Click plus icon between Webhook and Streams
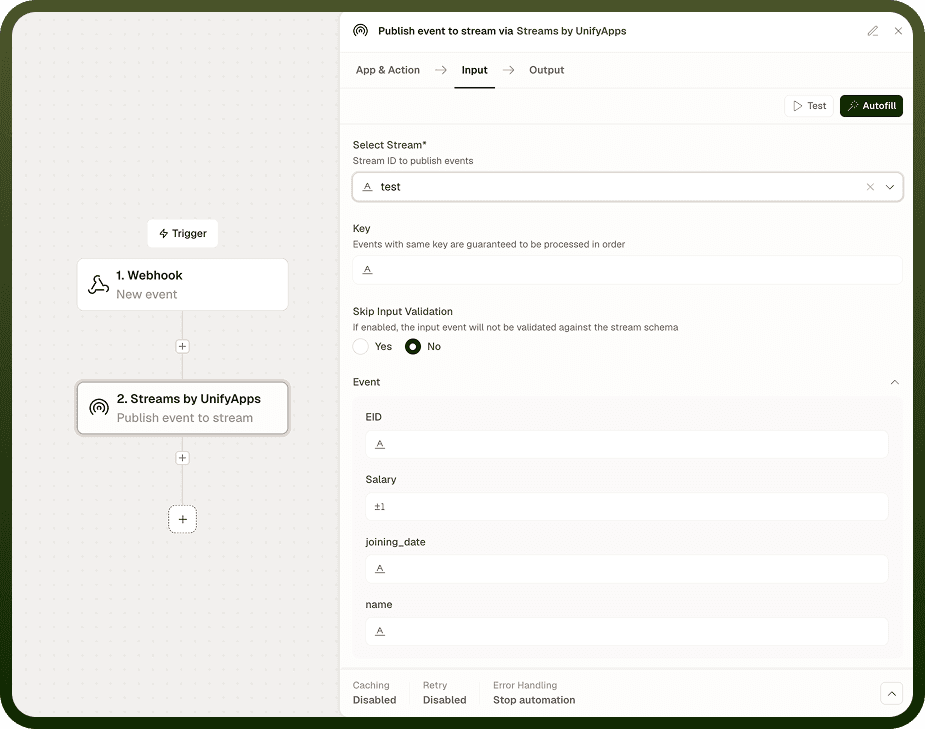 (182, 346)
